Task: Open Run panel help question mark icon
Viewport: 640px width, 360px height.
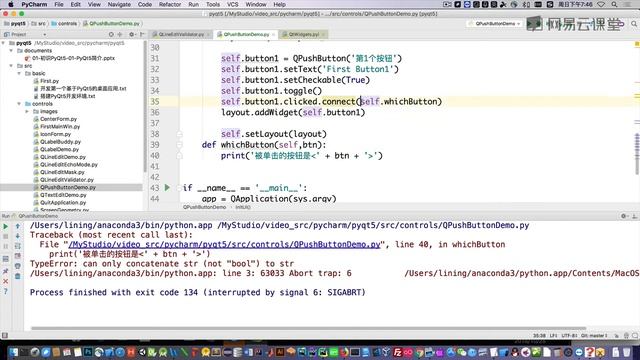Action: click(x=6, y=291)
